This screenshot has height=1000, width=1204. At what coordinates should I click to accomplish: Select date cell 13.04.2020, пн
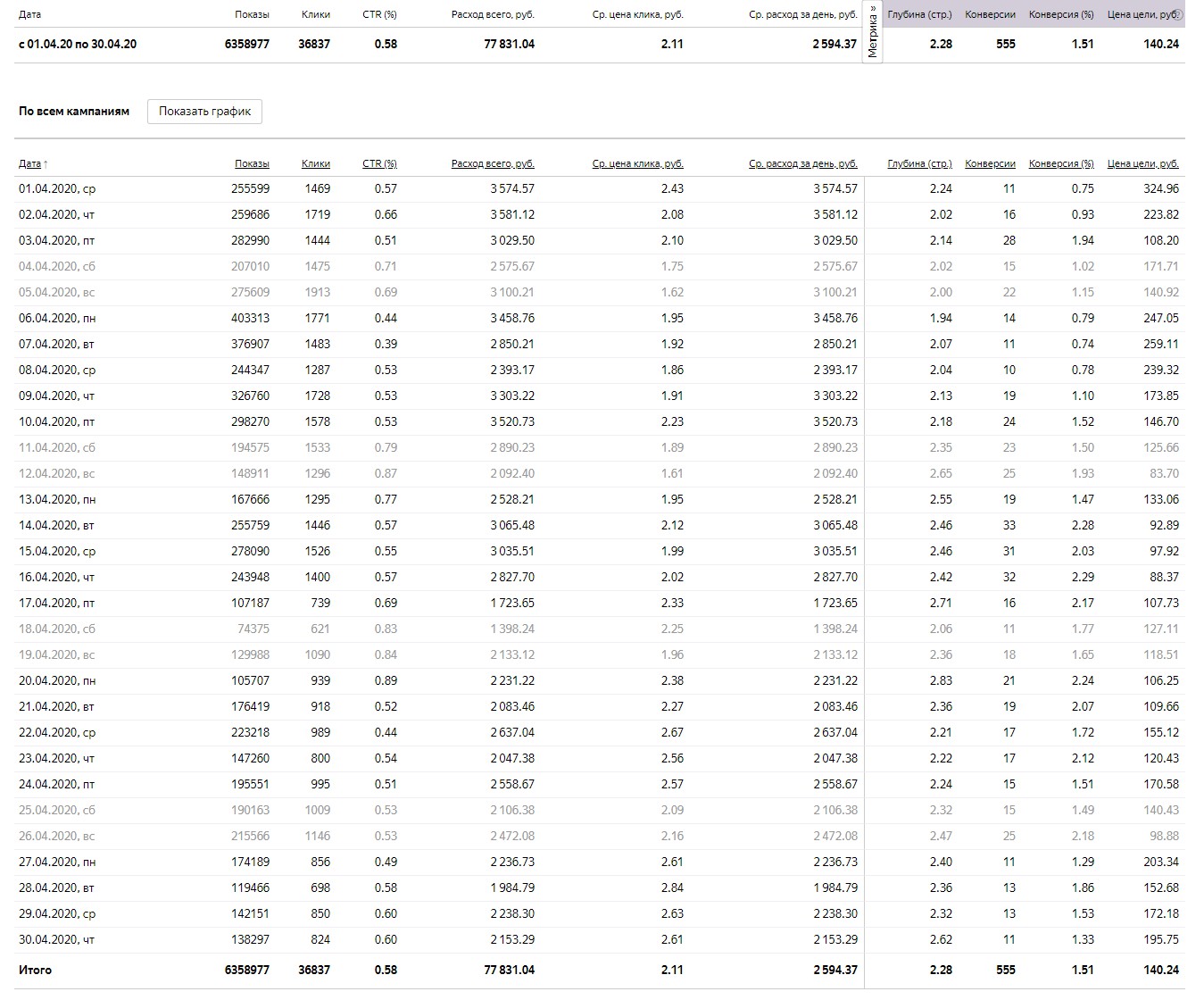click(57, 499)
